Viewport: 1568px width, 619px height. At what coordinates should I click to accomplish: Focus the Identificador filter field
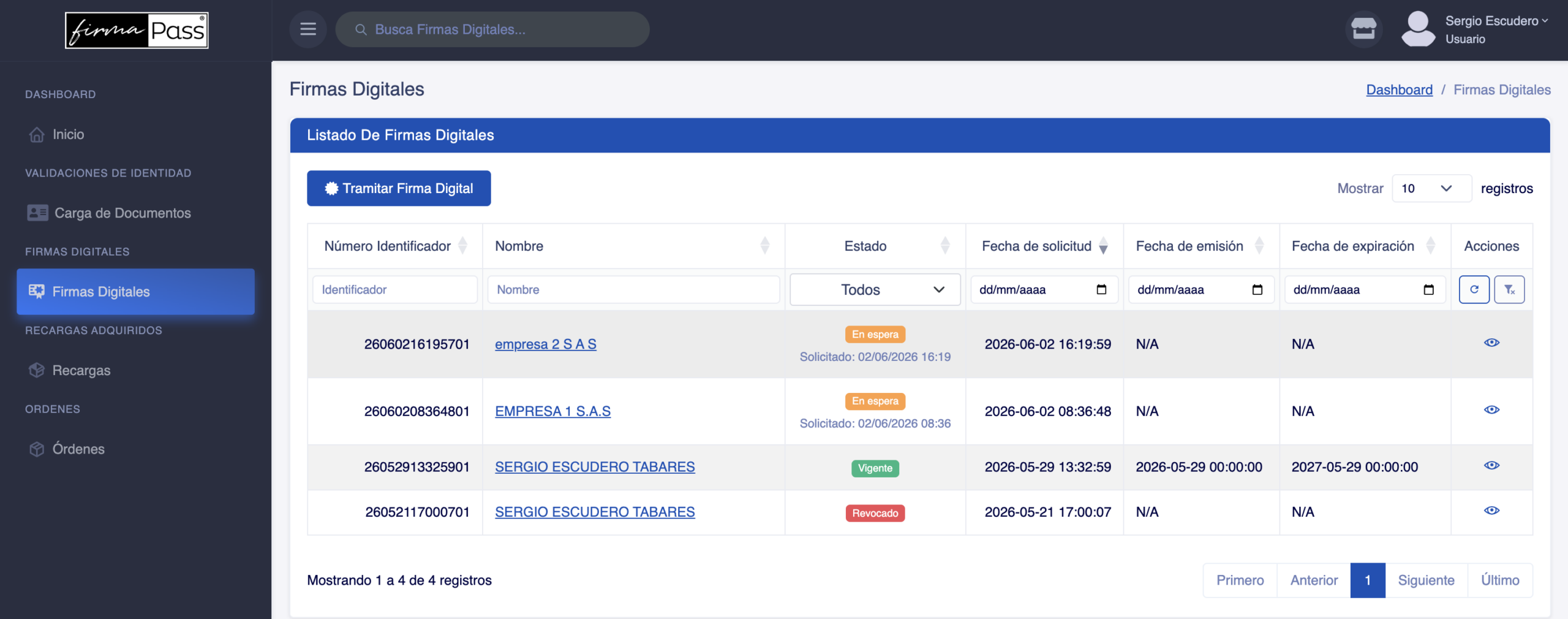click(x=395, y=289)
